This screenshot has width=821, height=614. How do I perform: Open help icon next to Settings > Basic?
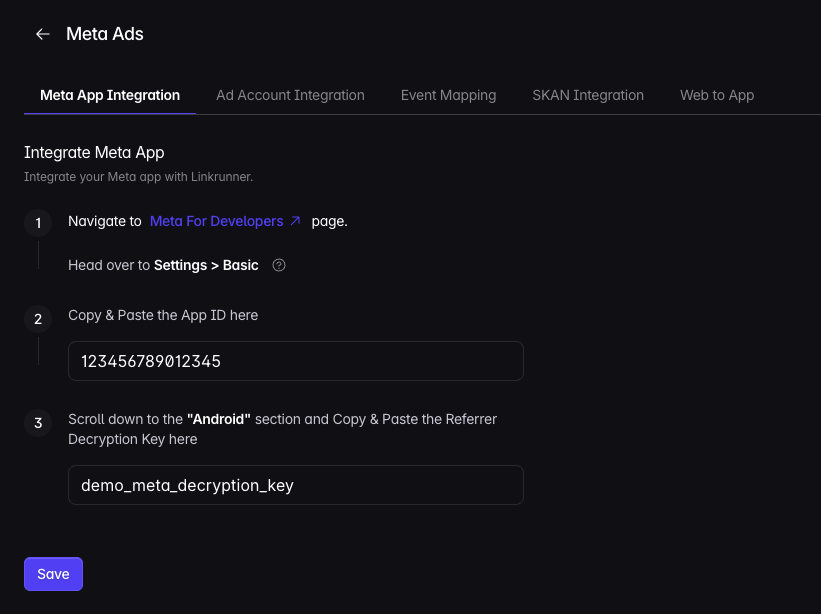coord(279,265)
